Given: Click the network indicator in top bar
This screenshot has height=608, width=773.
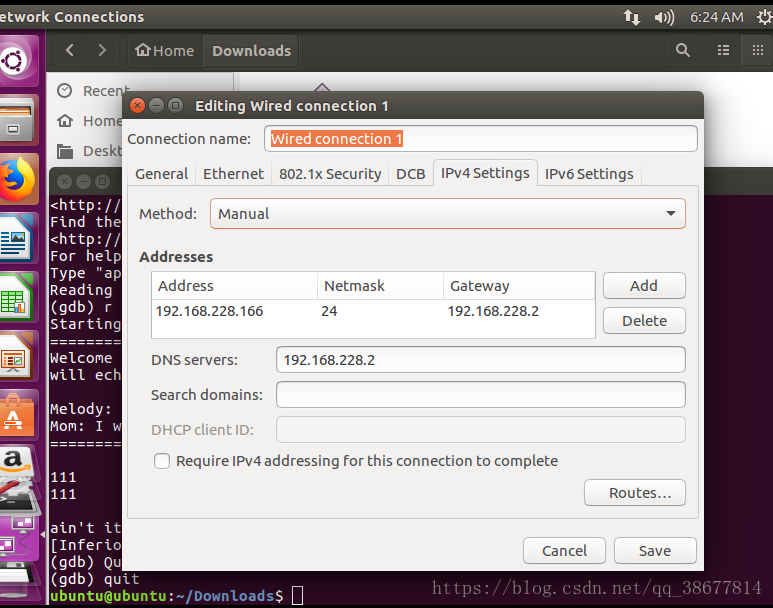Looking at the screenshot, I should (632, 18).
